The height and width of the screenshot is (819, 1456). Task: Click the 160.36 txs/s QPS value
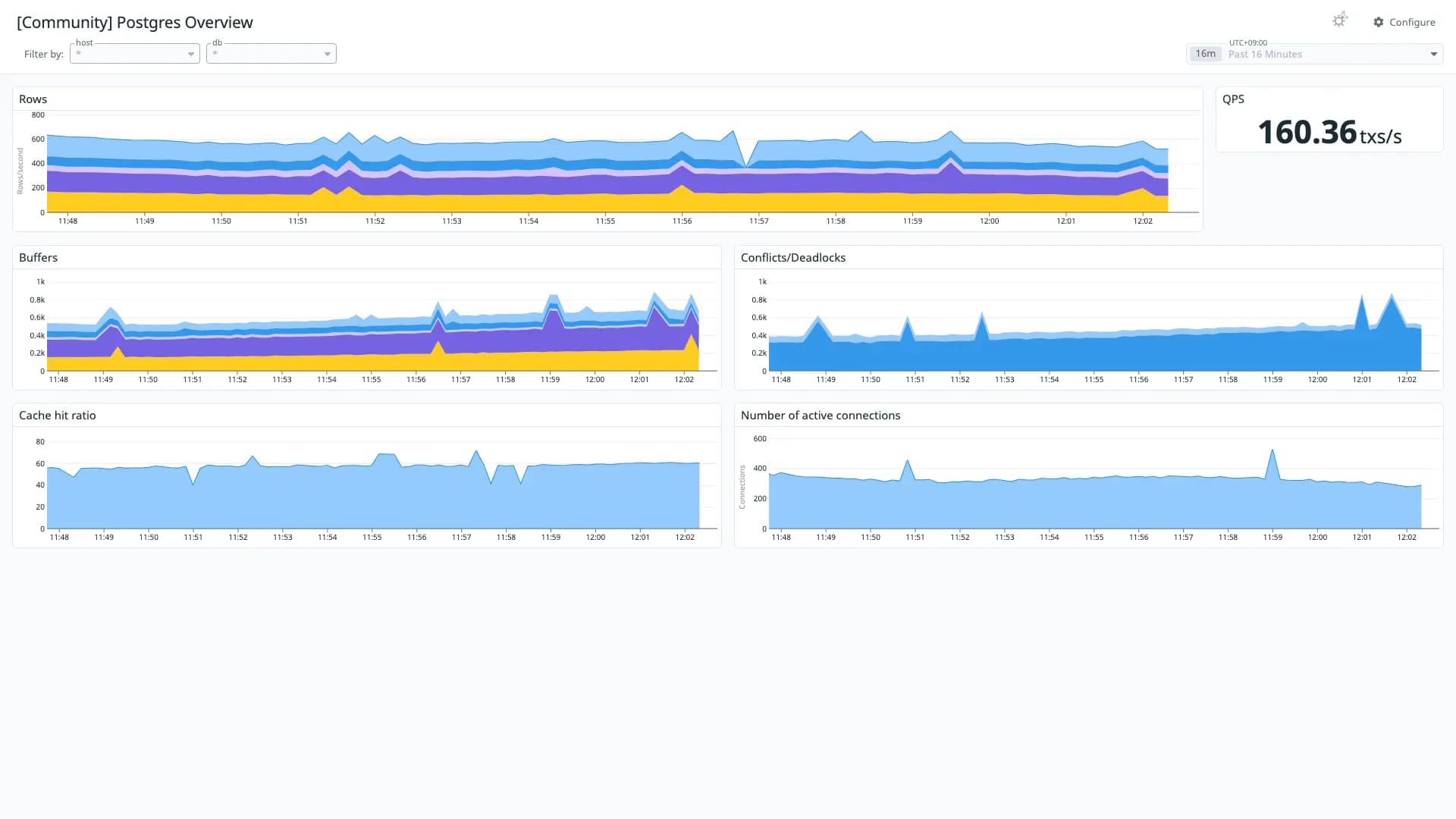1329,133
